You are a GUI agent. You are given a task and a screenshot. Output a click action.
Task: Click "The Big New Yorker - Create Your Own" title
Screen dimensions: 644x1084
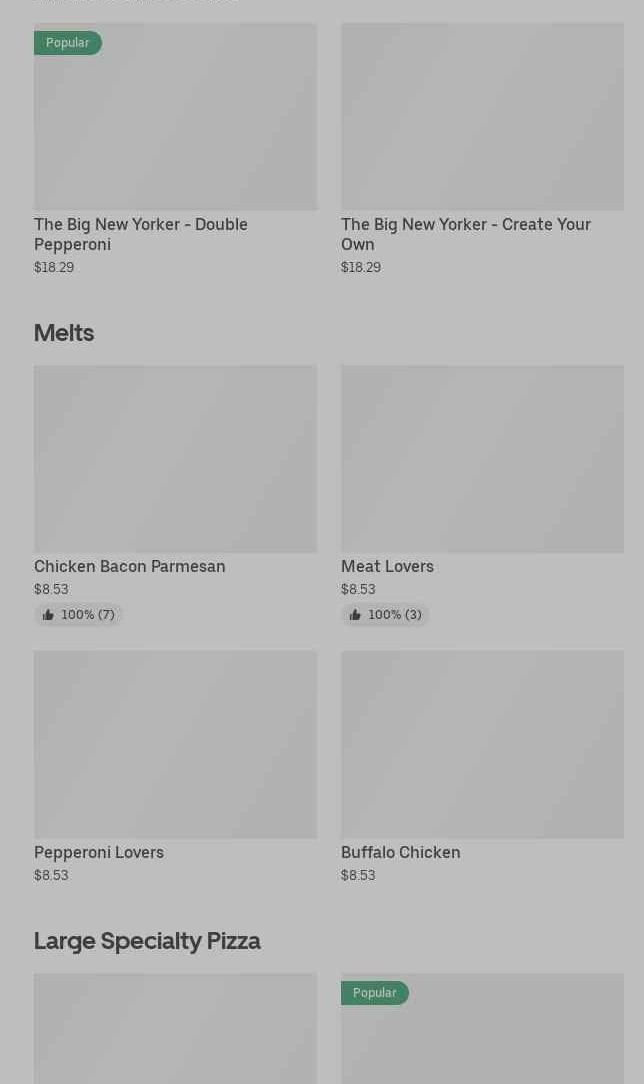click(x=466, y=234)
